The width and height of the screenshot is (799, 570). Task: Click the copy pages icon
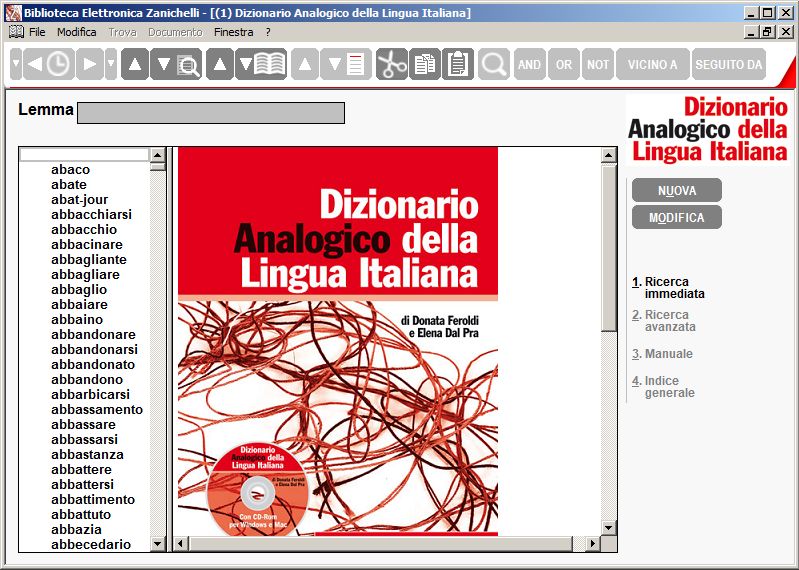(x=425, y=65)
